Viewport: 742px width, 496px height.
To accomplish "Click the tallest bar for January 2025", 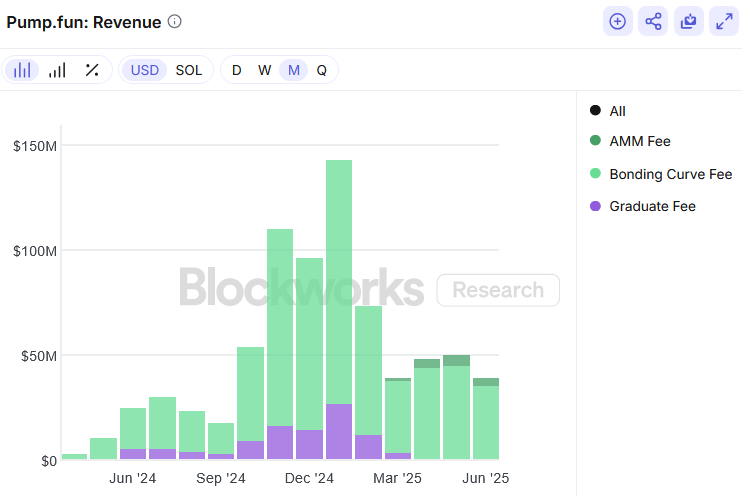I will click(339, 310).
